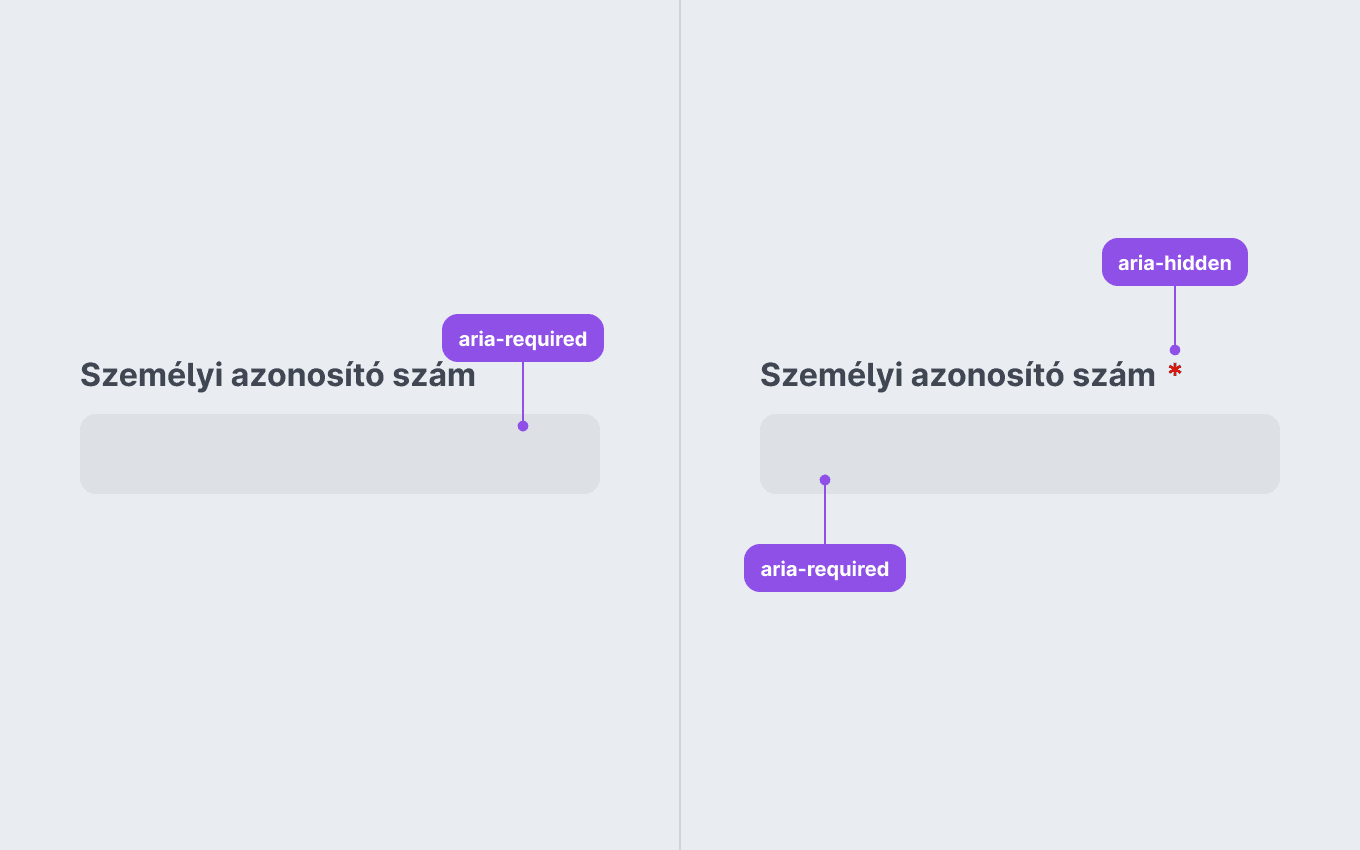
Task: Click the vertical divider between panels
Action: click(680, 425)
